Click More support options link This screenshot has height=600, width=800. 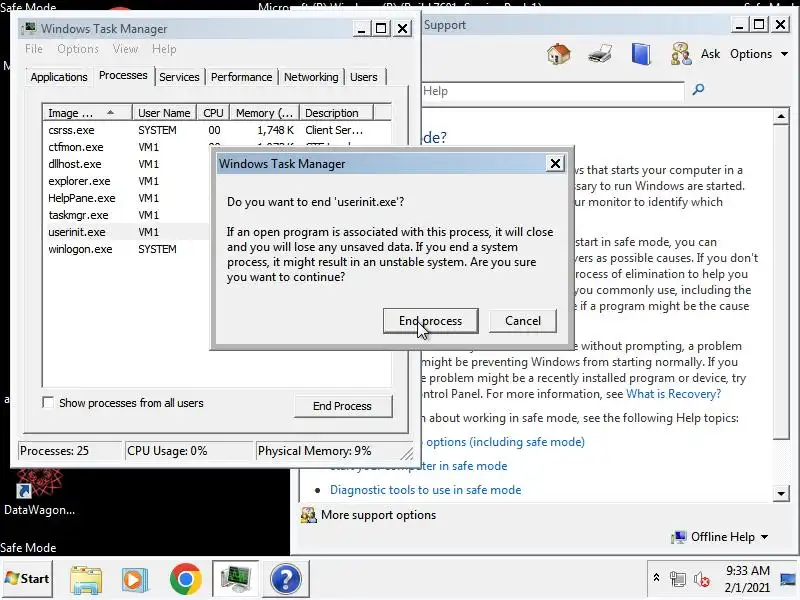pos(378,515)
